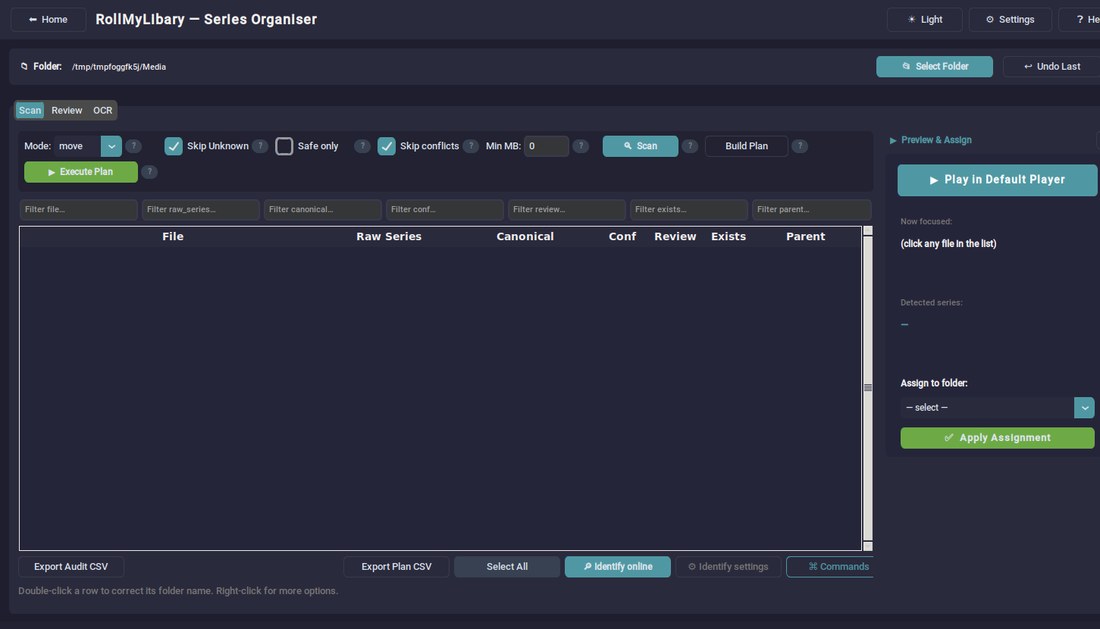Sort by Parent column header
The image size is (1100, 629).
[805, 237]
